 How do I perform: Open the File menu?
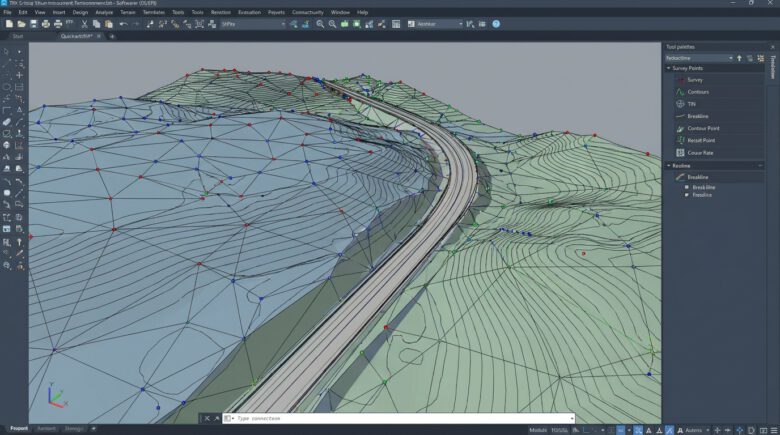tap(7, 12)
